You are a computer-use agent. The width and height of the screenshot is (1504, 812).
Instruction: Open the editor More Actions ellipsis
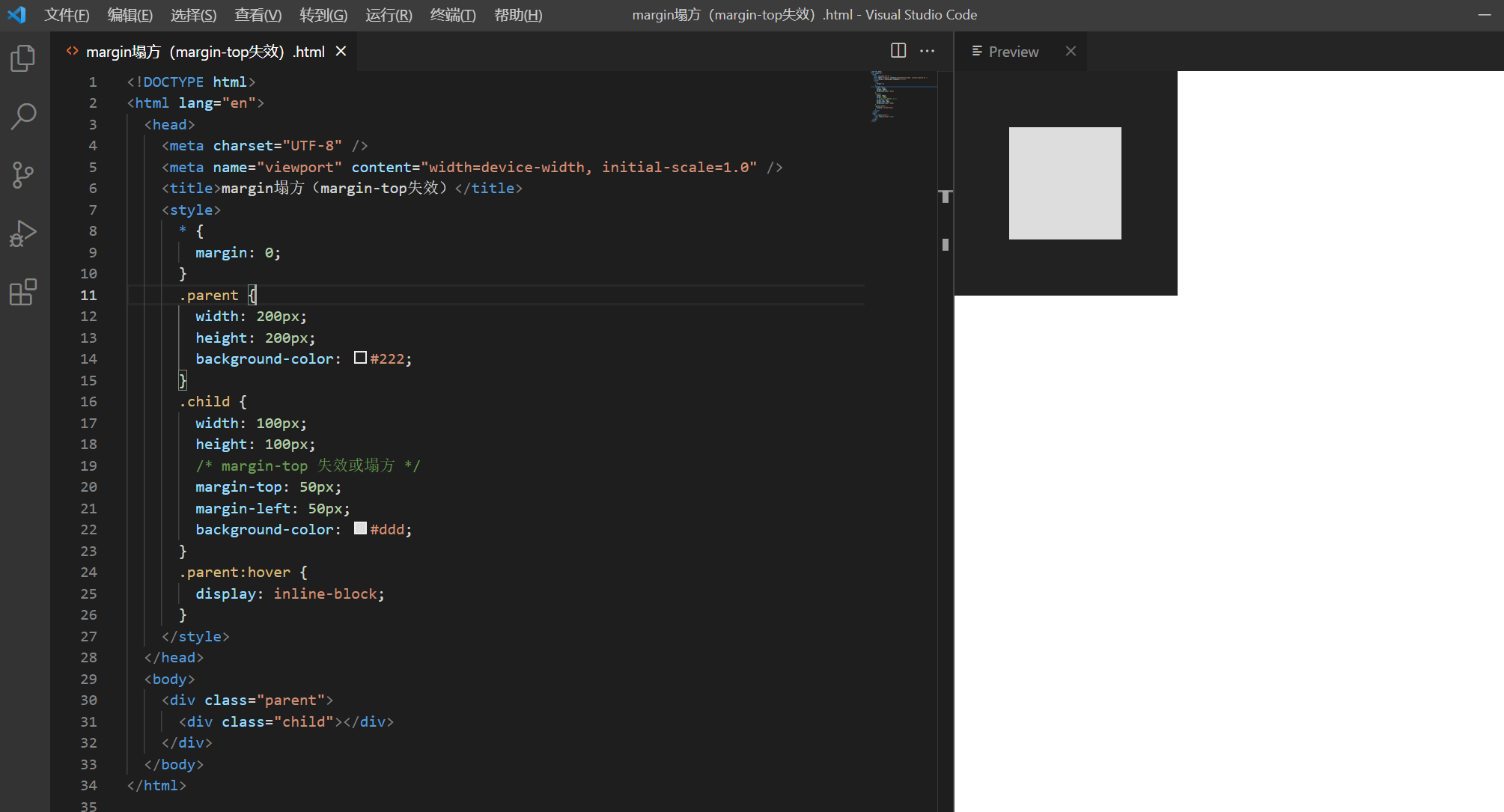[927, 51]
